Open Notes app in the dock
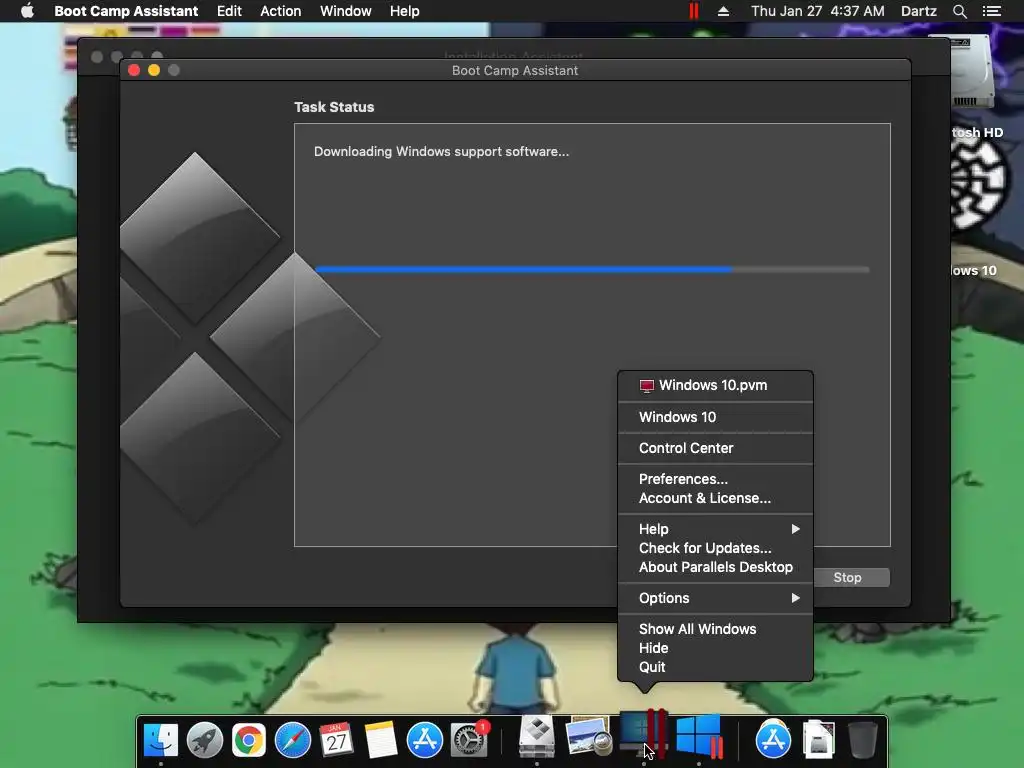Viewport: 1024px width, 768px height. [x=381, y=740]
